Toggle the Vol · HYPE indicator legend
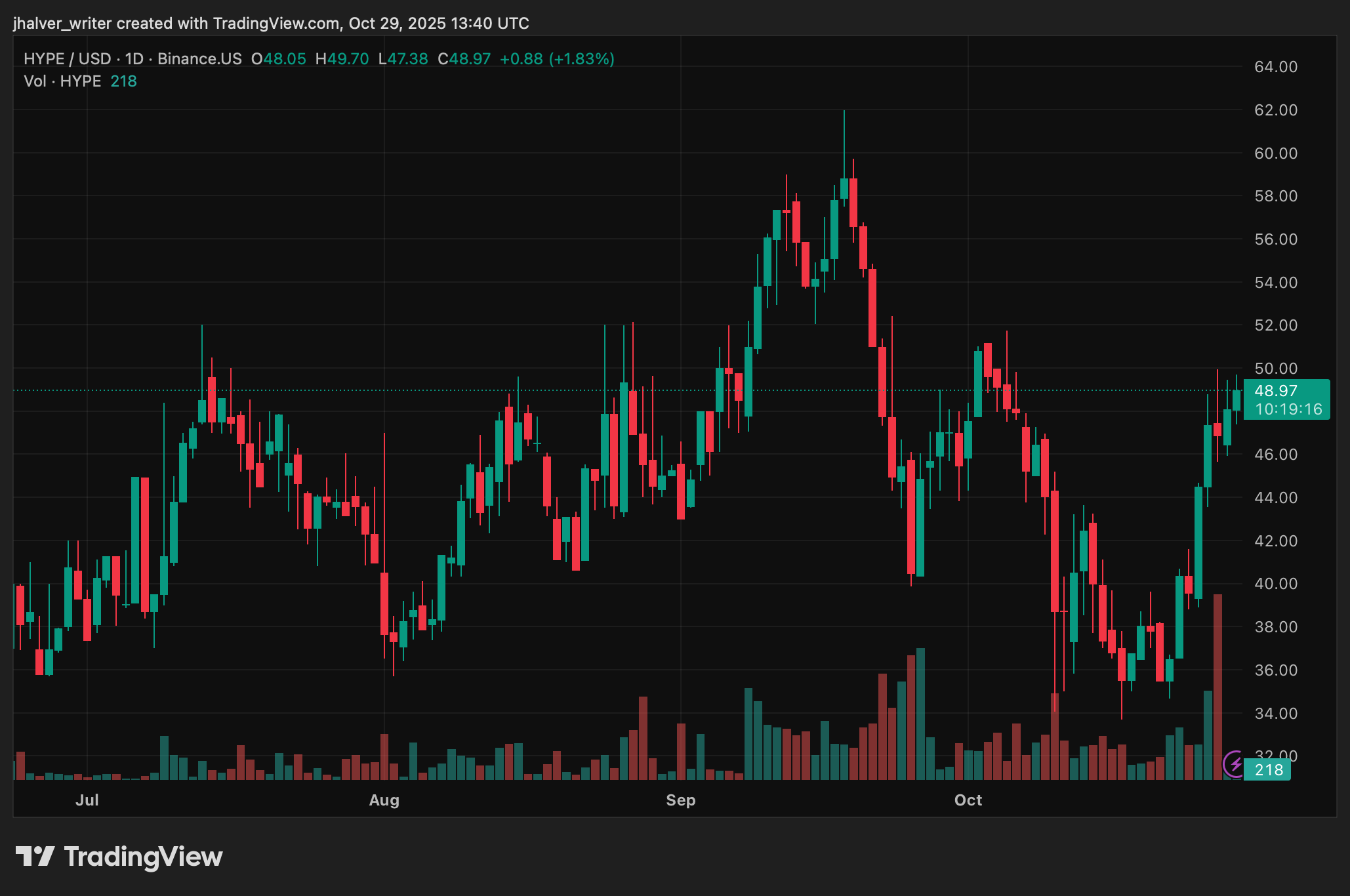1350x896 pixels. coord(62,81)
